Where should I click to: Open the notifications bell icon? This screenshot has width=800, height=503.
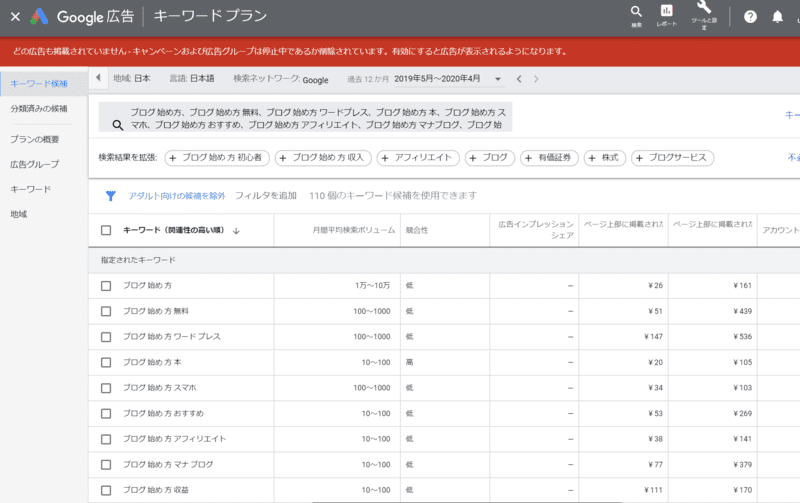pyautogui.click(x=777, y=17)
